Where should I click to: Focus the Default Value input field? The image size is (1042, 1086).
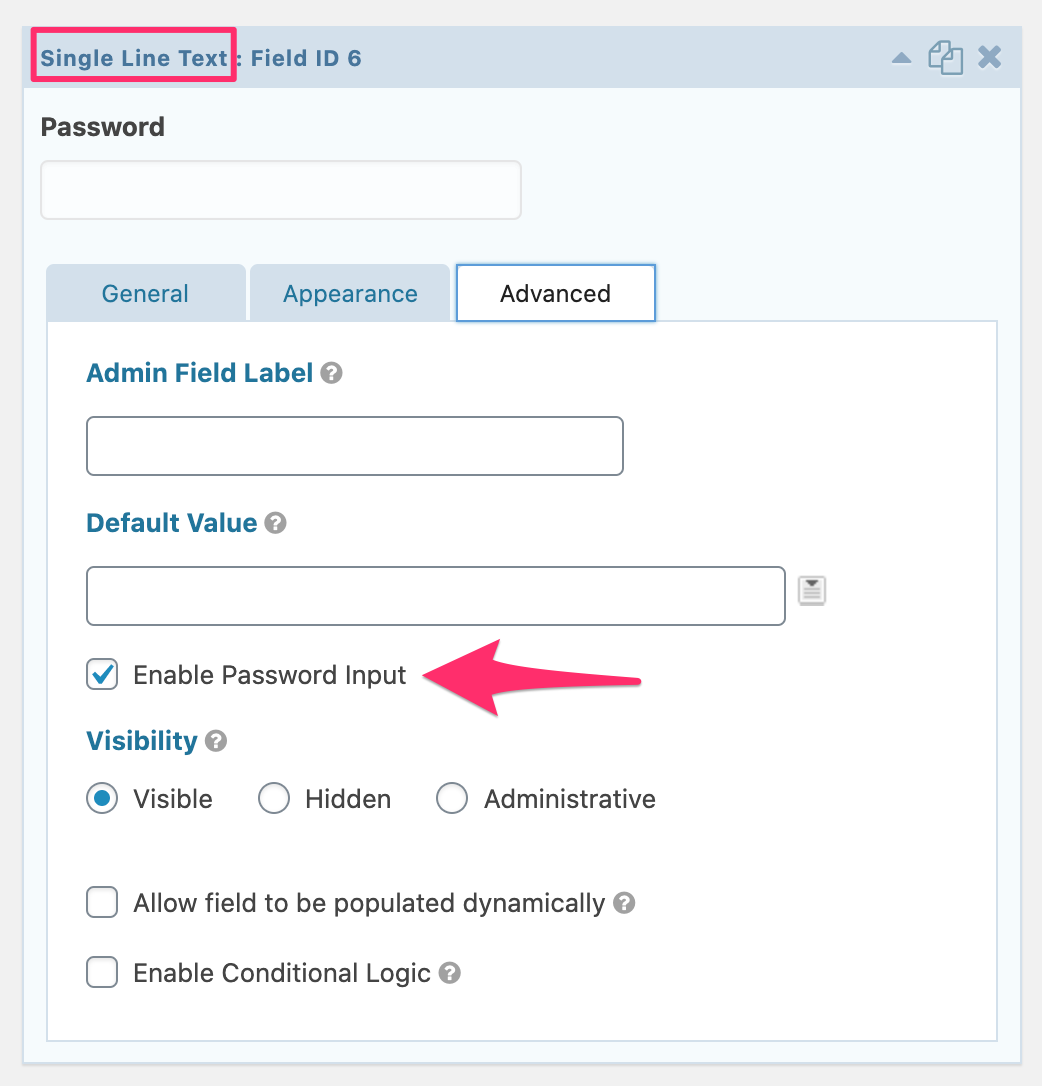435,596
